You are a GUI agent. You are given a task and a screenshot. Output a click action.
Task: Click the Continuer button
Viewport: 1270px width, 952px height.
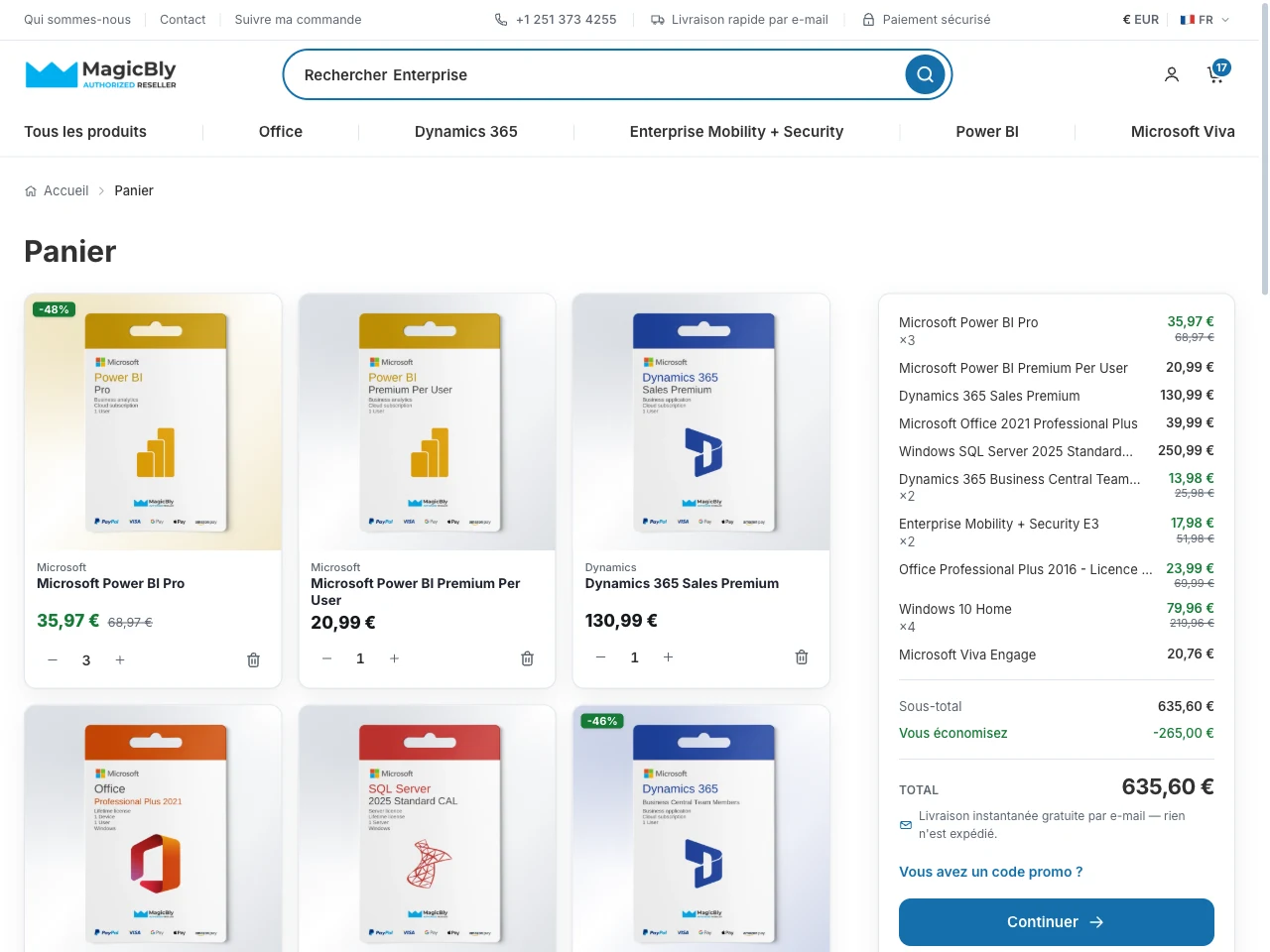[x=1057, y=922]
